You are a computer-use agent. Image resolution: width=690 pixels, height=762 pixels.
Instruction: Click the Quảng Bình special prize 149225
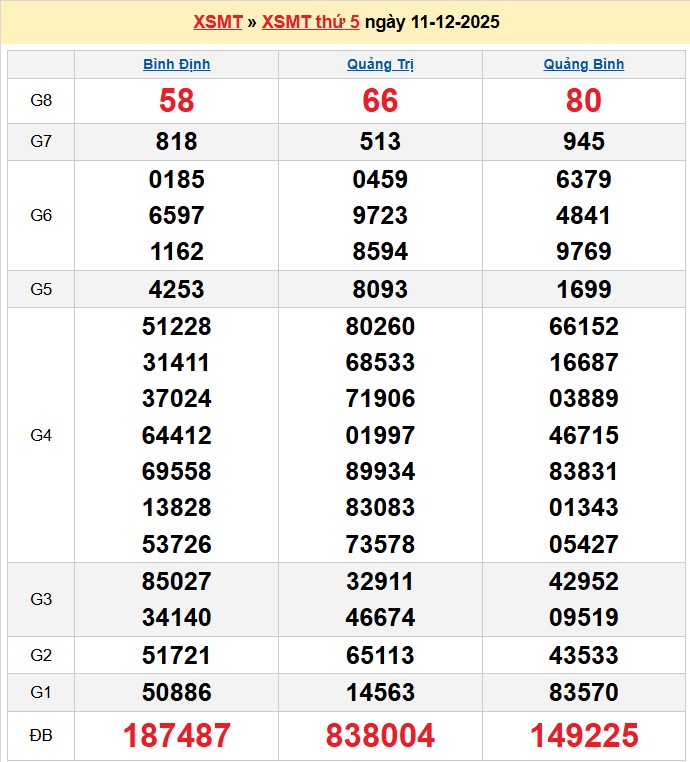(584, 736)
